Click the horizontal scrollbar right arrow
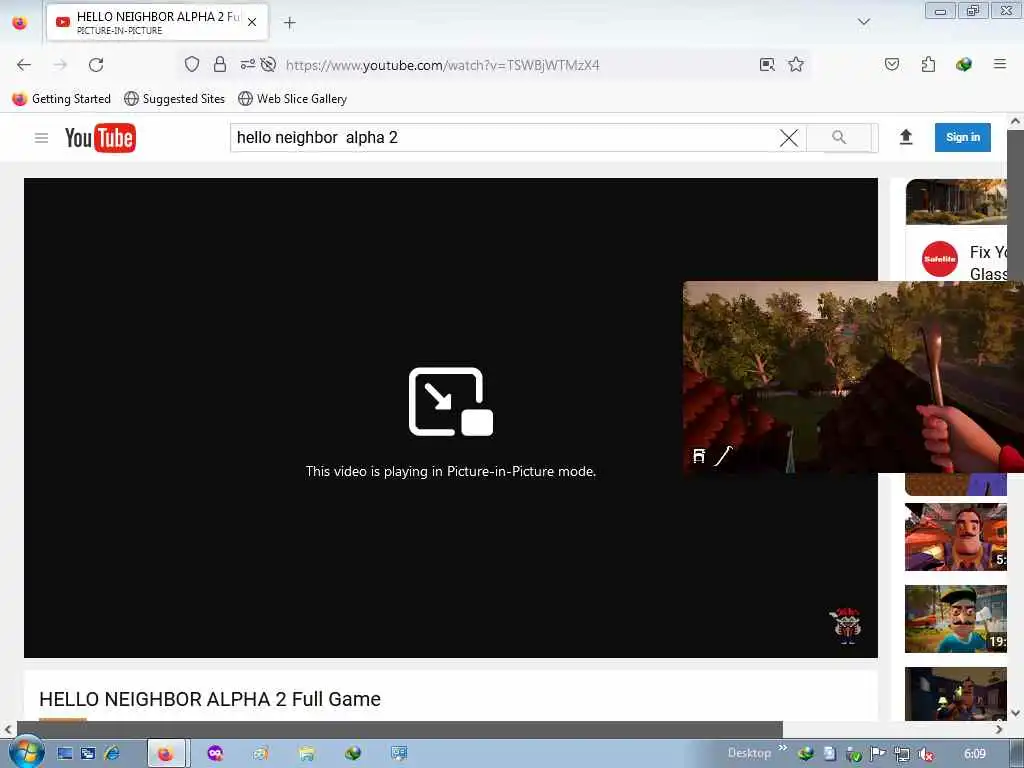1024x768 pixels. tap(999, 729)
